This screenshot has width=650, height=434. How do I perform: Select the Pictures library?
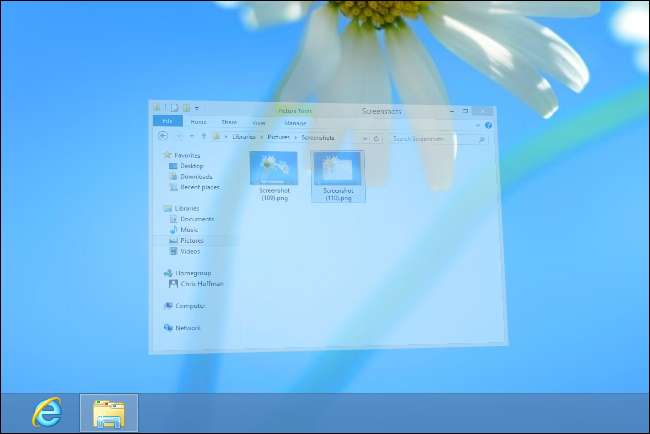[192, 240]
